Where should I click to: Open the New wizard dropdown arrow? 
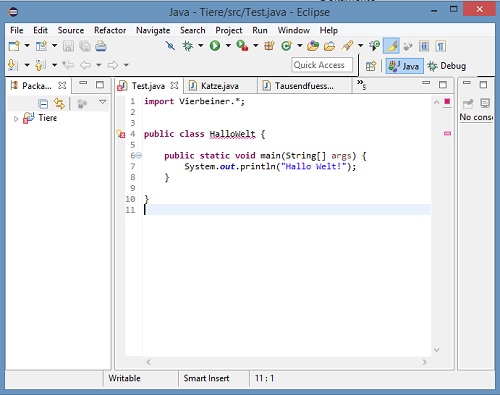click(x=27, y=45)
